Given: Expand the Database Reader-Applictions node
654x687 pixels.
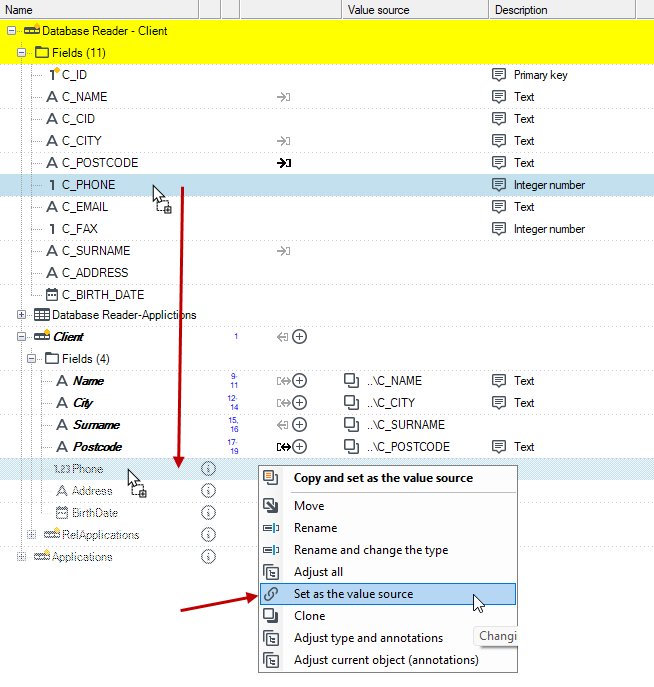Looking at the screenshot, I should pyautogui.click(x=21, y=315).
